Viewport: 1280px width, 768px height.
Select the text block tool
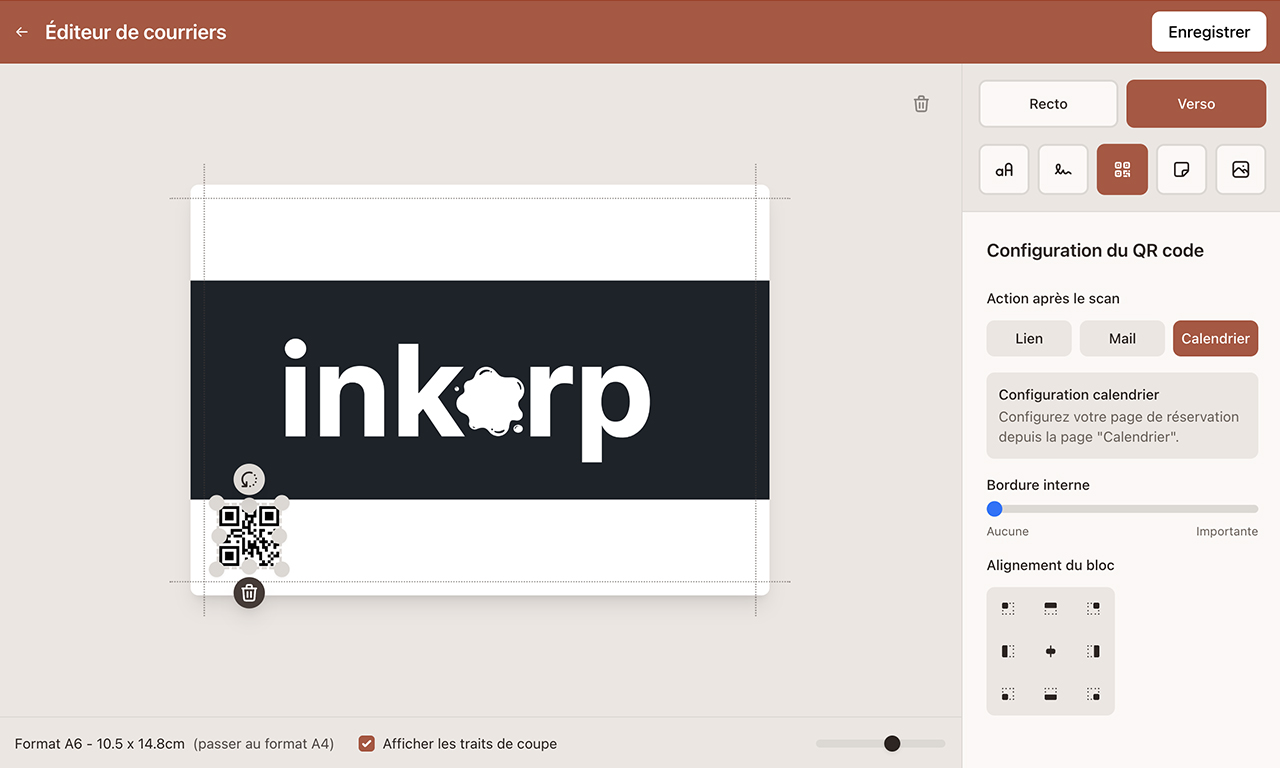pos(1004,170)
